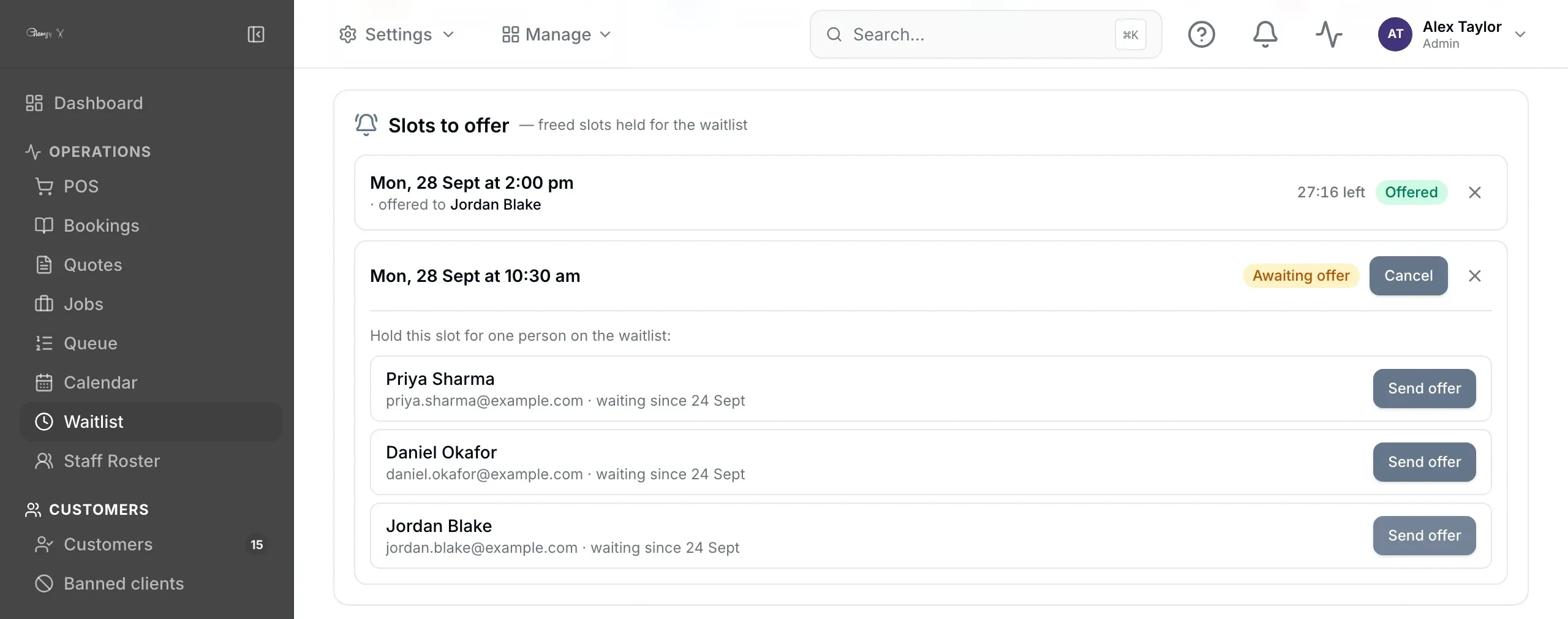Click the Awaiting offer status badge
The image size is (1568, 619).
pyautogui.click(x=1301, y=276)
